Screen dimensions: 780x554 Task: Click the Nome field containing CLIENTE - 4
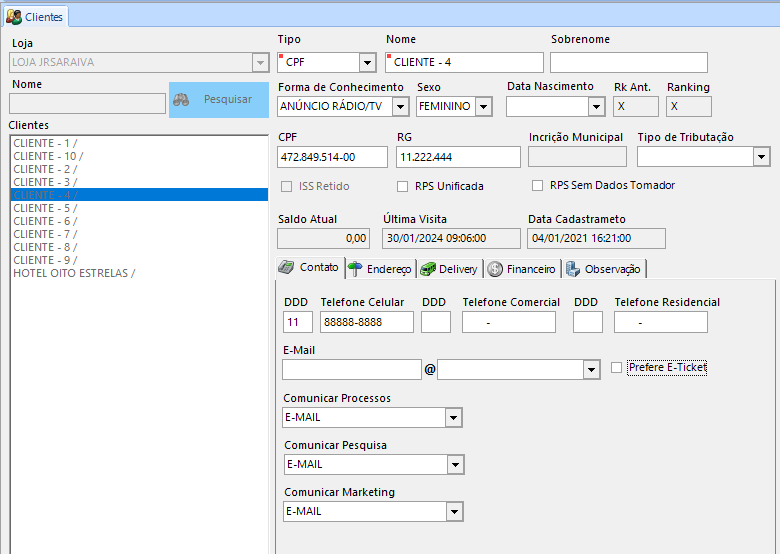point(464,63)
